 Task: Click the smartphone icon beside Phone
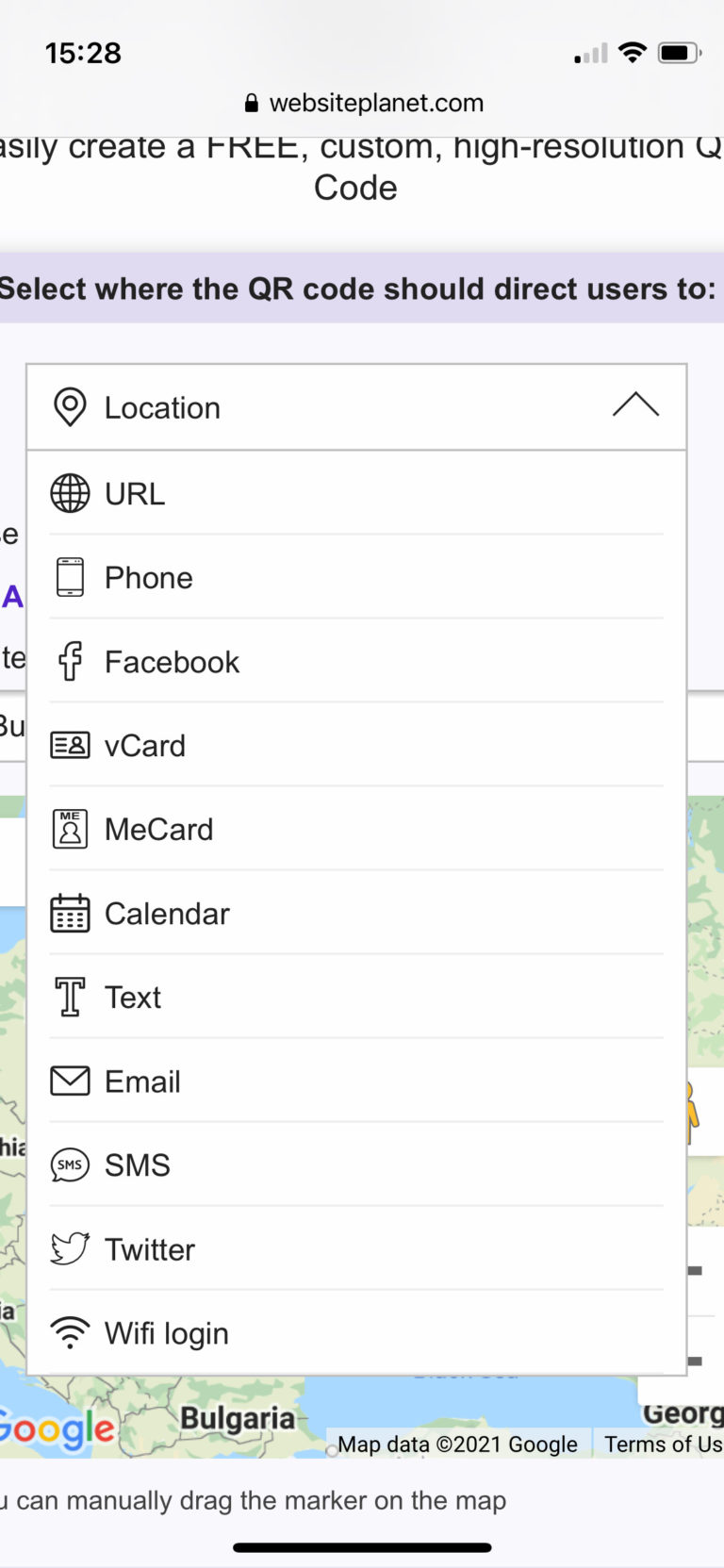coord(70,577)
